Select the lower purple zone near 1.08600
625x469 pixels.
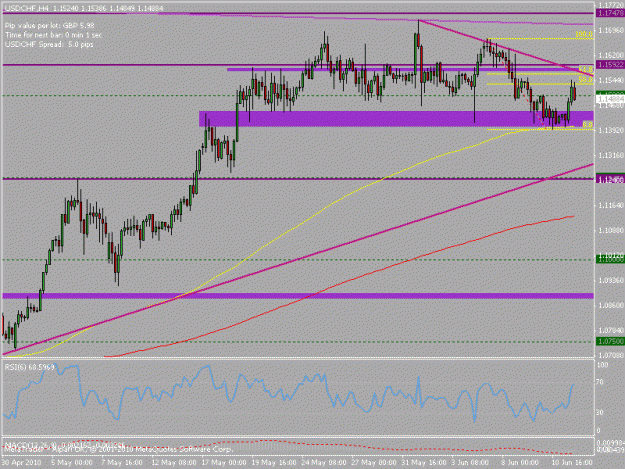tap(298, 296)
